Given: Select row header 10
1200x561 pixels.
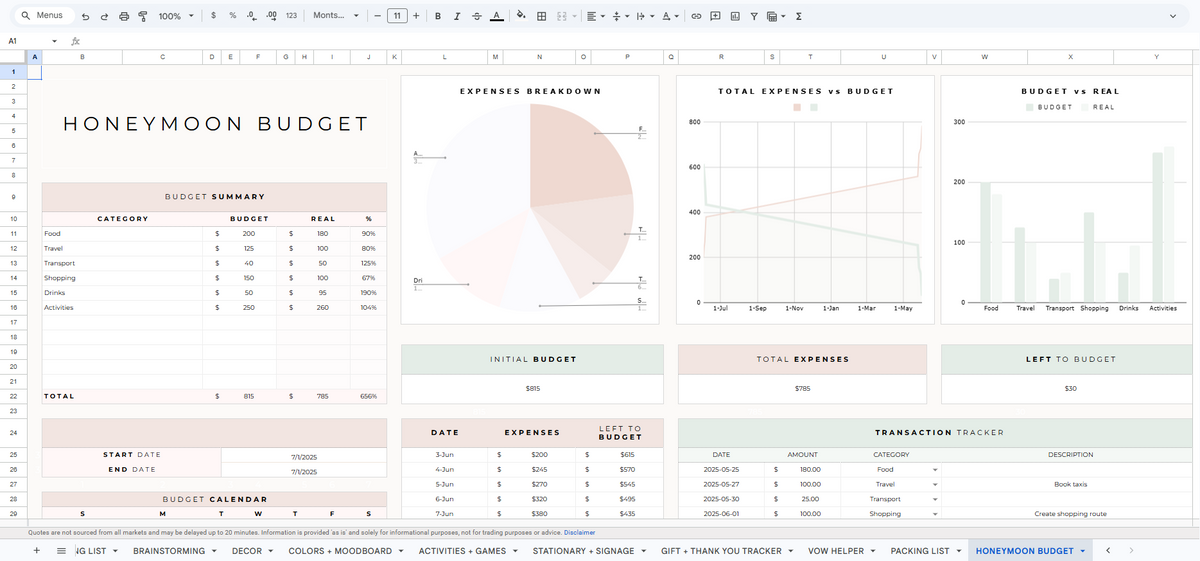Looking at the screenshot, I should coord(13,218).
